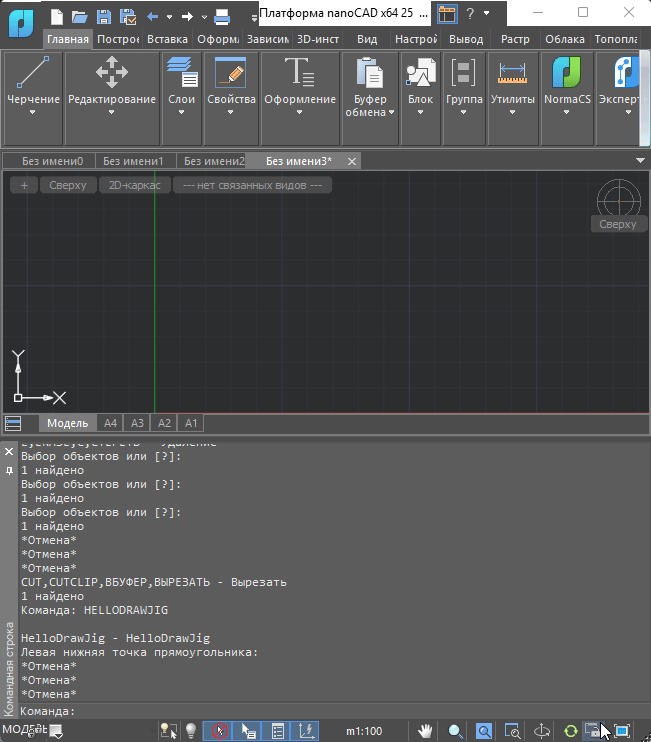Click the magnifier zoom icon in status bar
The image size is (651, 742).
tap(455, 731)
